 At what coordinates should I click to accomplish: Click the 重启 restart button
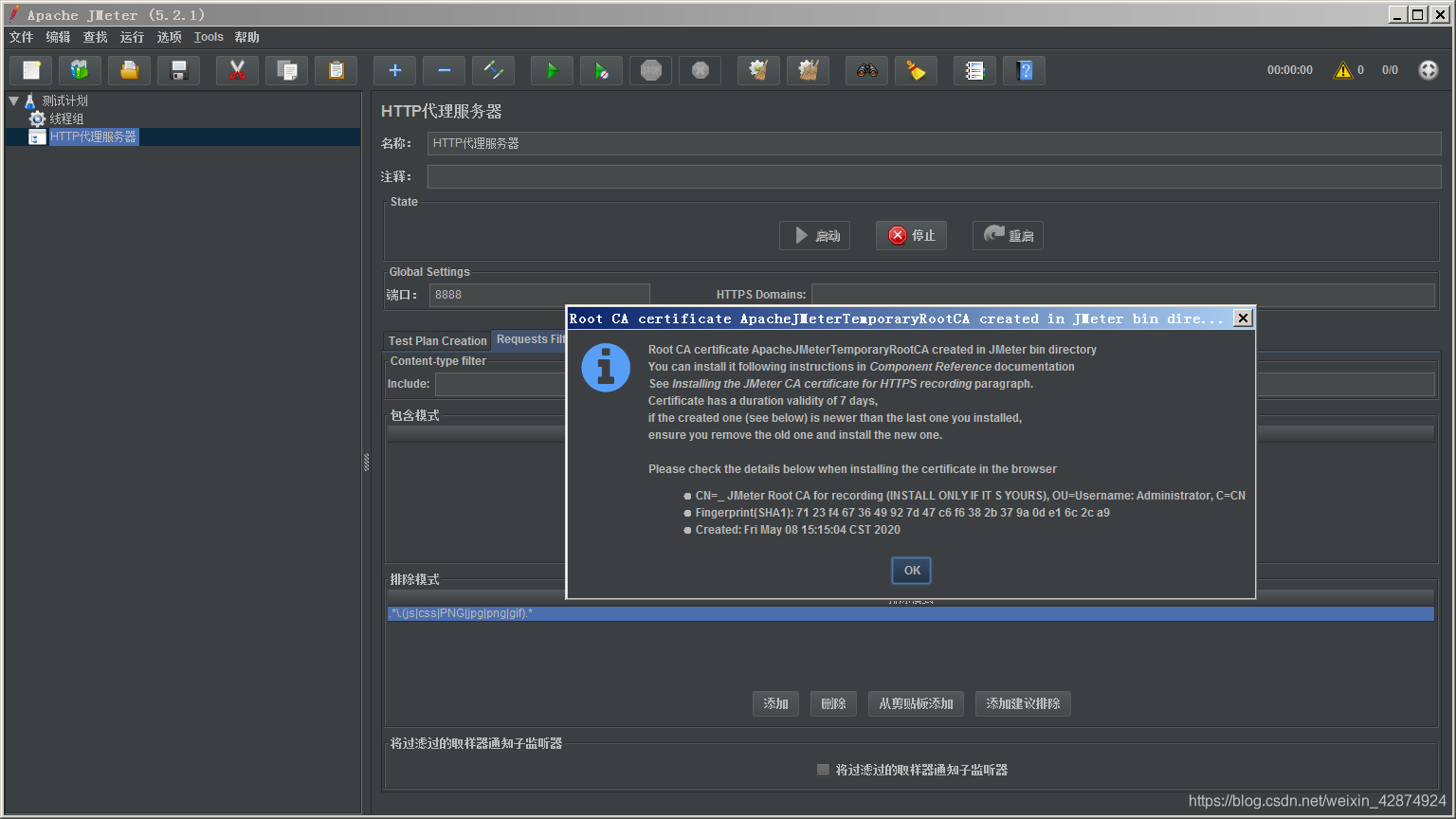[x=1008, y=235]
